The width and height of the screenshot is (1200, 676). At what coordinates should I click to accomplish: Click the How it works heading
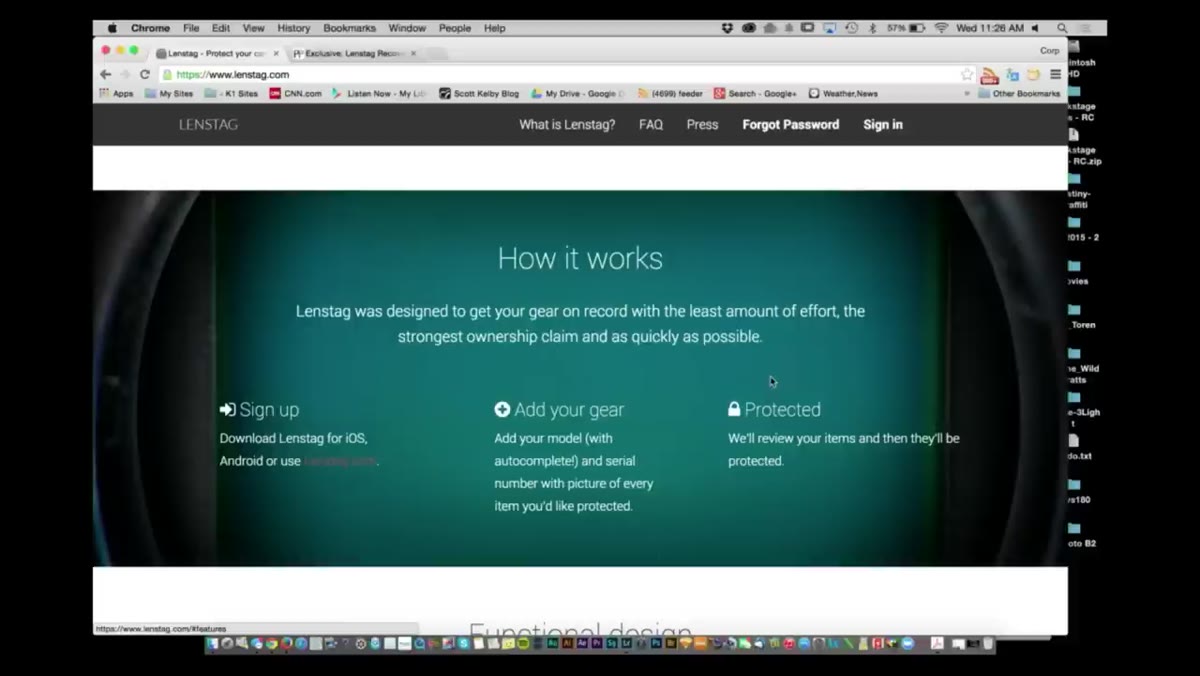click(580, 258)
